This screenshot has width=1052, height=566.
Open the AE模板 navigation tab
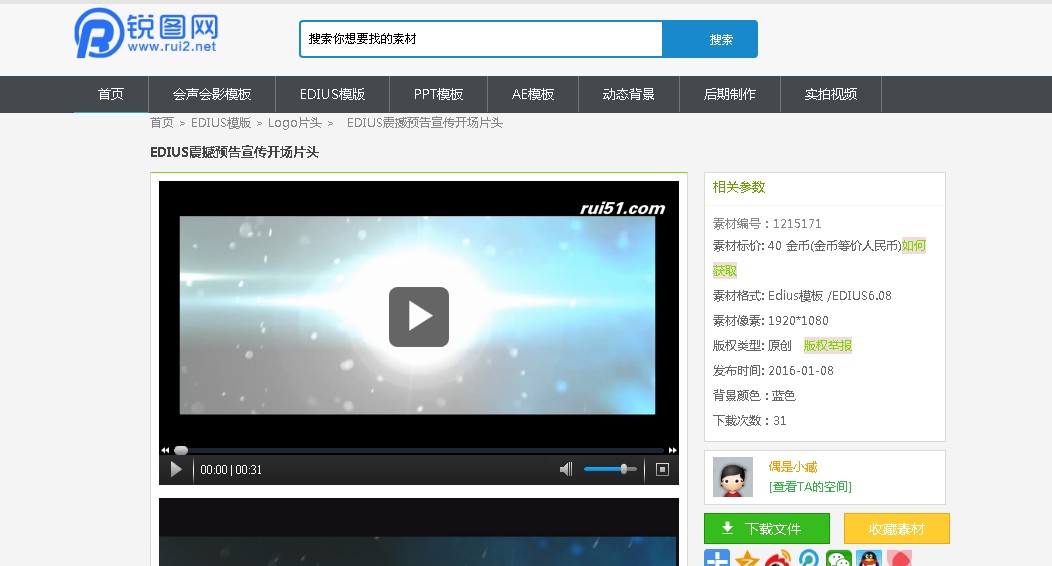(533, 95)
